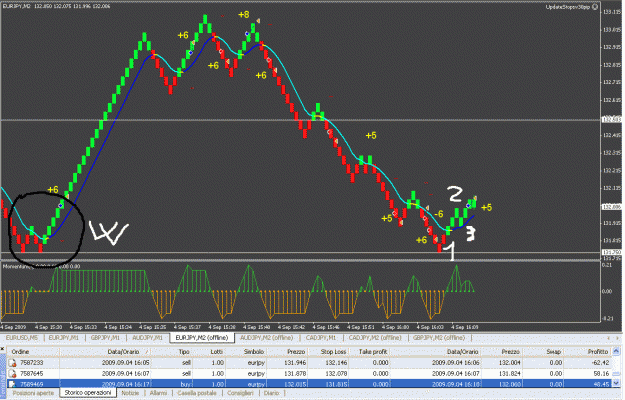Image resolution: width=625 pixels, height=400 pixels.
Task: Open the AUDJPY,M1 chart tab
Action: pos(147,337)
